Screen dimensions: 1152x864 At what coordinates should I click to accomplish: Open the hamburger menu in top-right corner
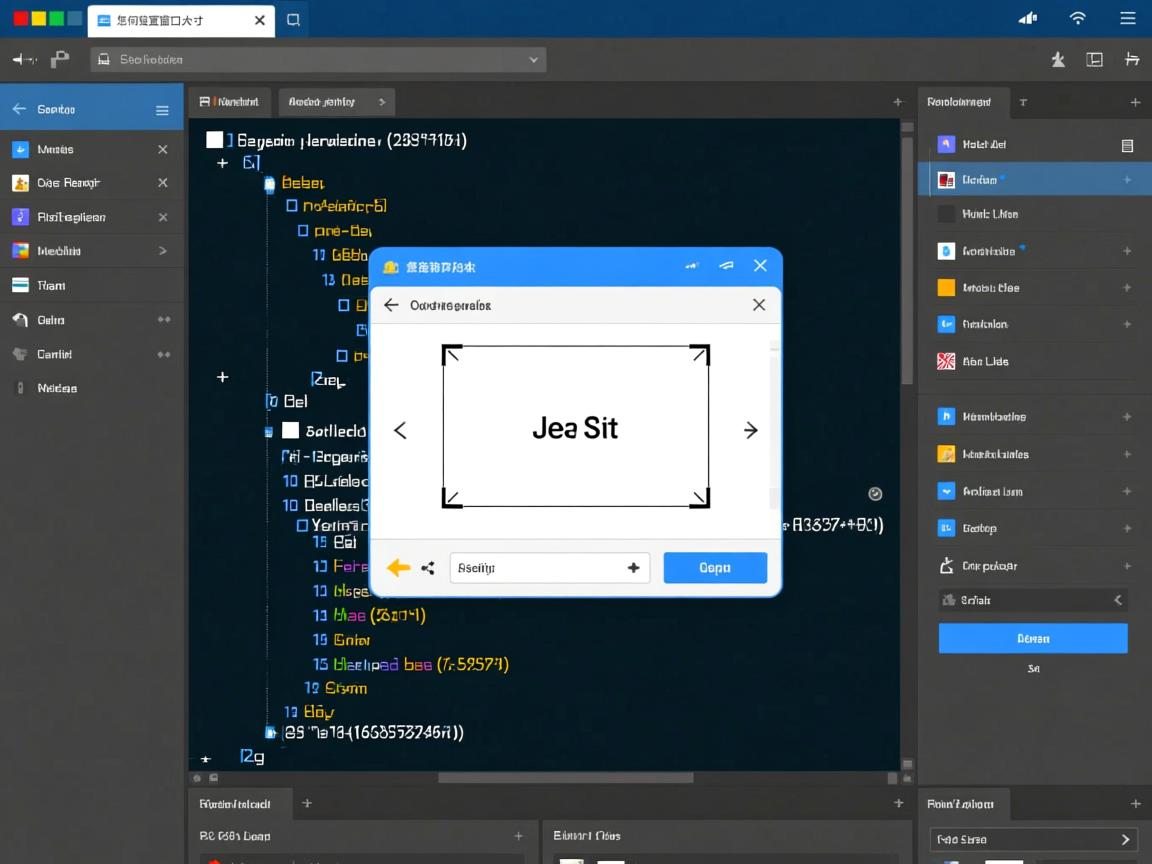tap(1127, 18)
